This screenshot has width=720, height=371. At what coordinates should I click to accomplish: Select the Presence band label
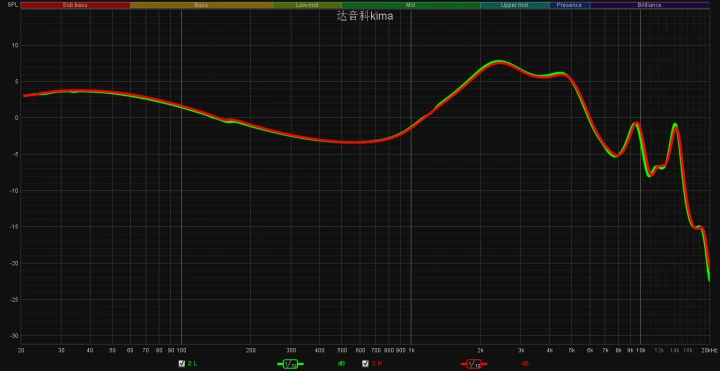(x=569, y=5)
